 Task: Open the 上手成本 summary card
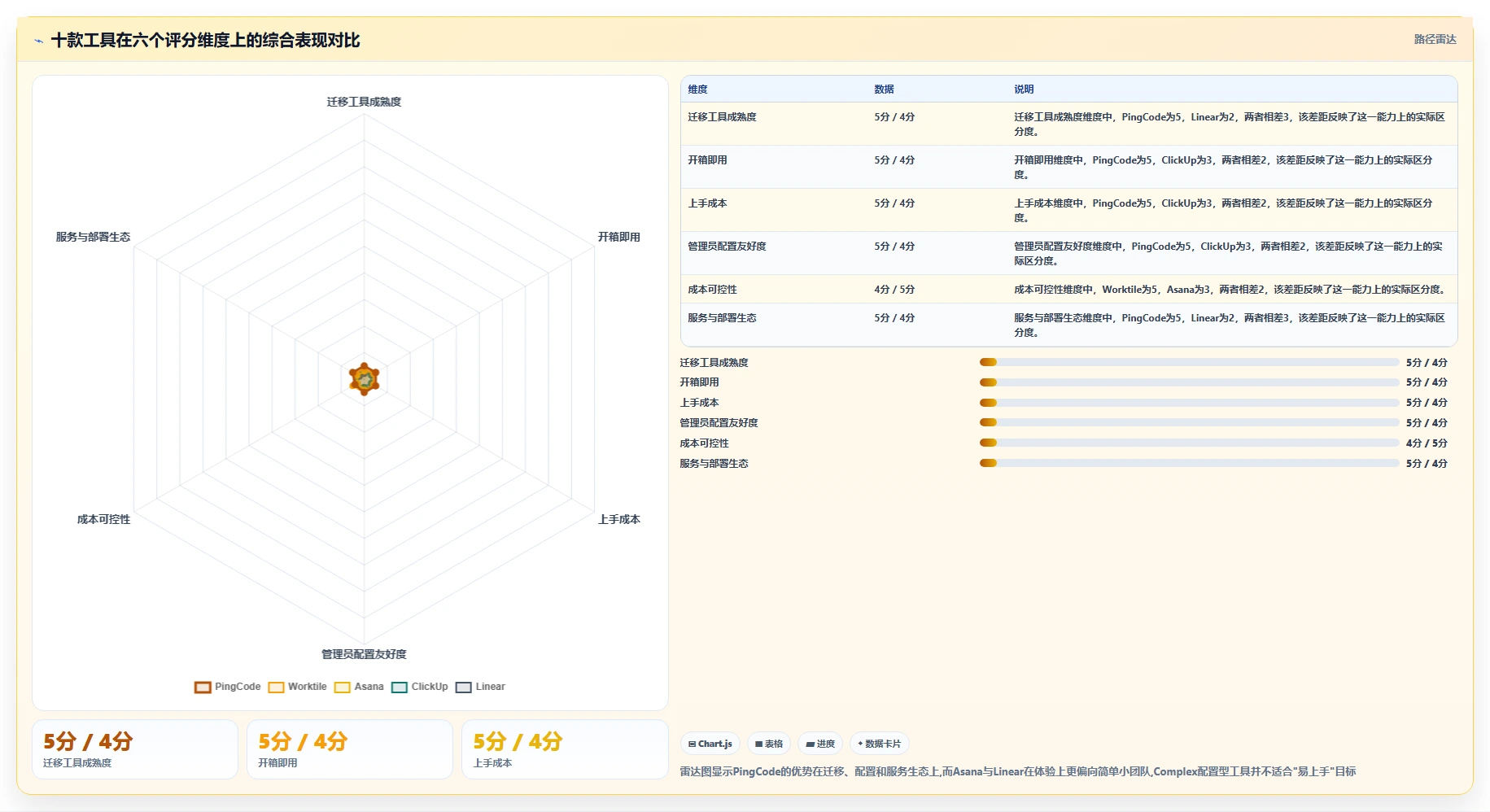(x=565, y=749)
